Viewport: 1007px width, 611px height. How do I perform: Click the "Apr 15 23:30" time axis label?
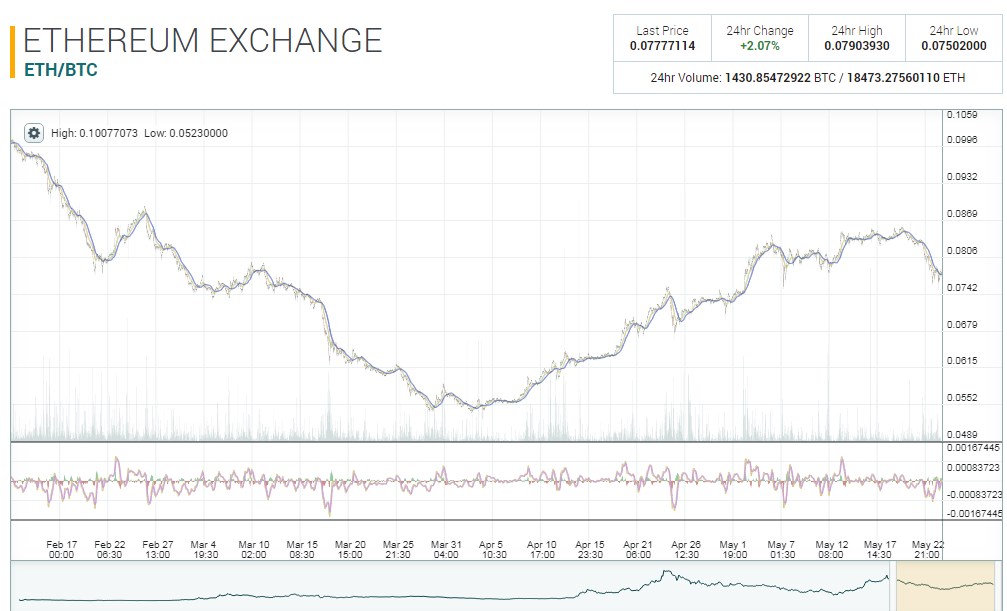coord(590,549)
